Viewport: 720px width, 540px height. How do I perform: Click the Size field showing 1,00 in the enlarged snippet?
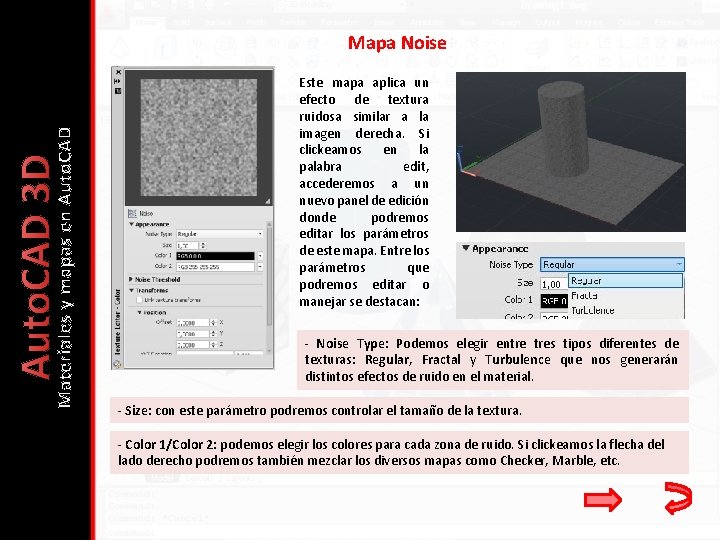[x=553, y=284]
